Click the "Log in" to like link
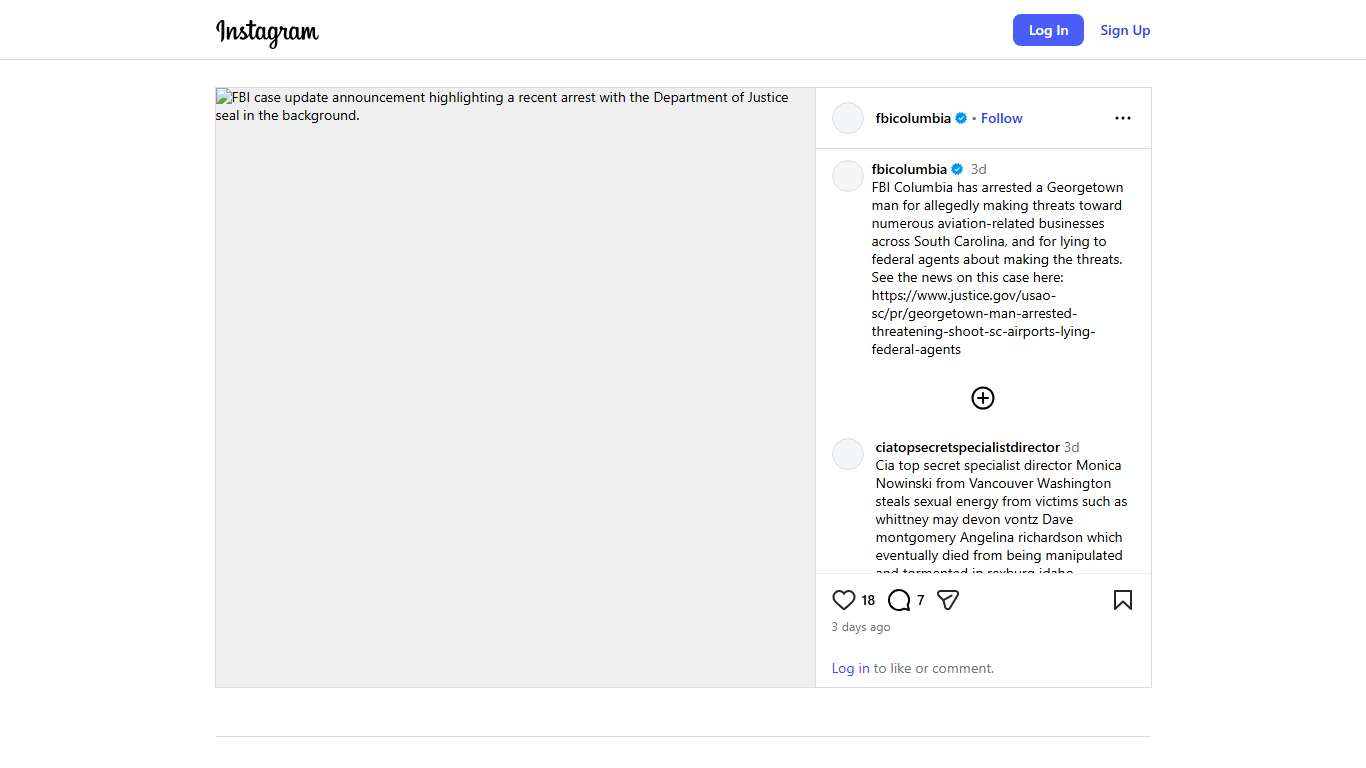 pos(850,668)
